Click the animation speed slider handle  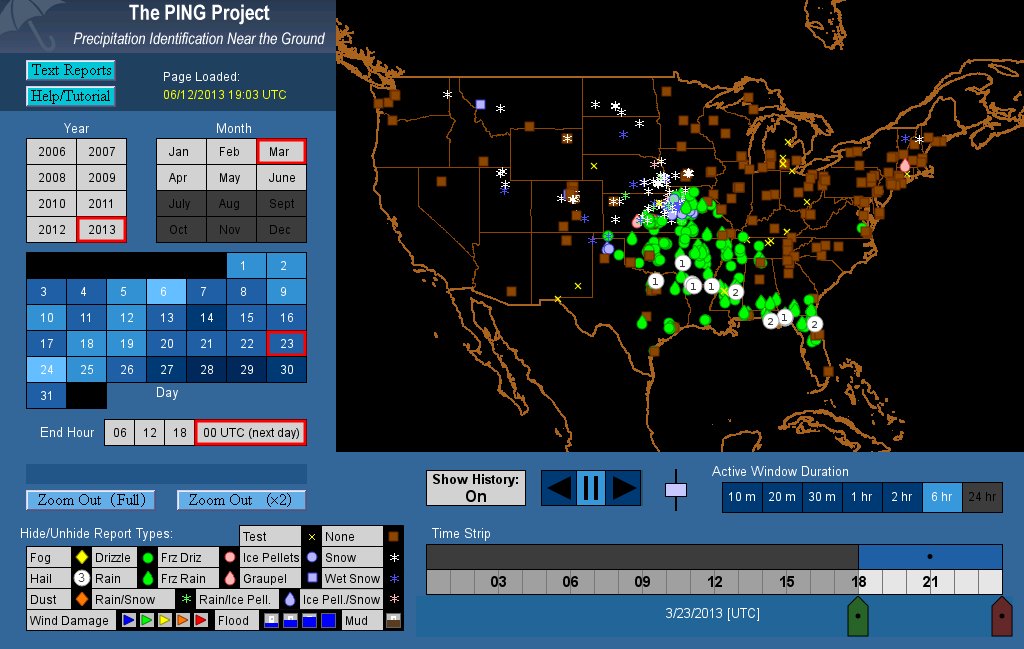tap(677, 490)
